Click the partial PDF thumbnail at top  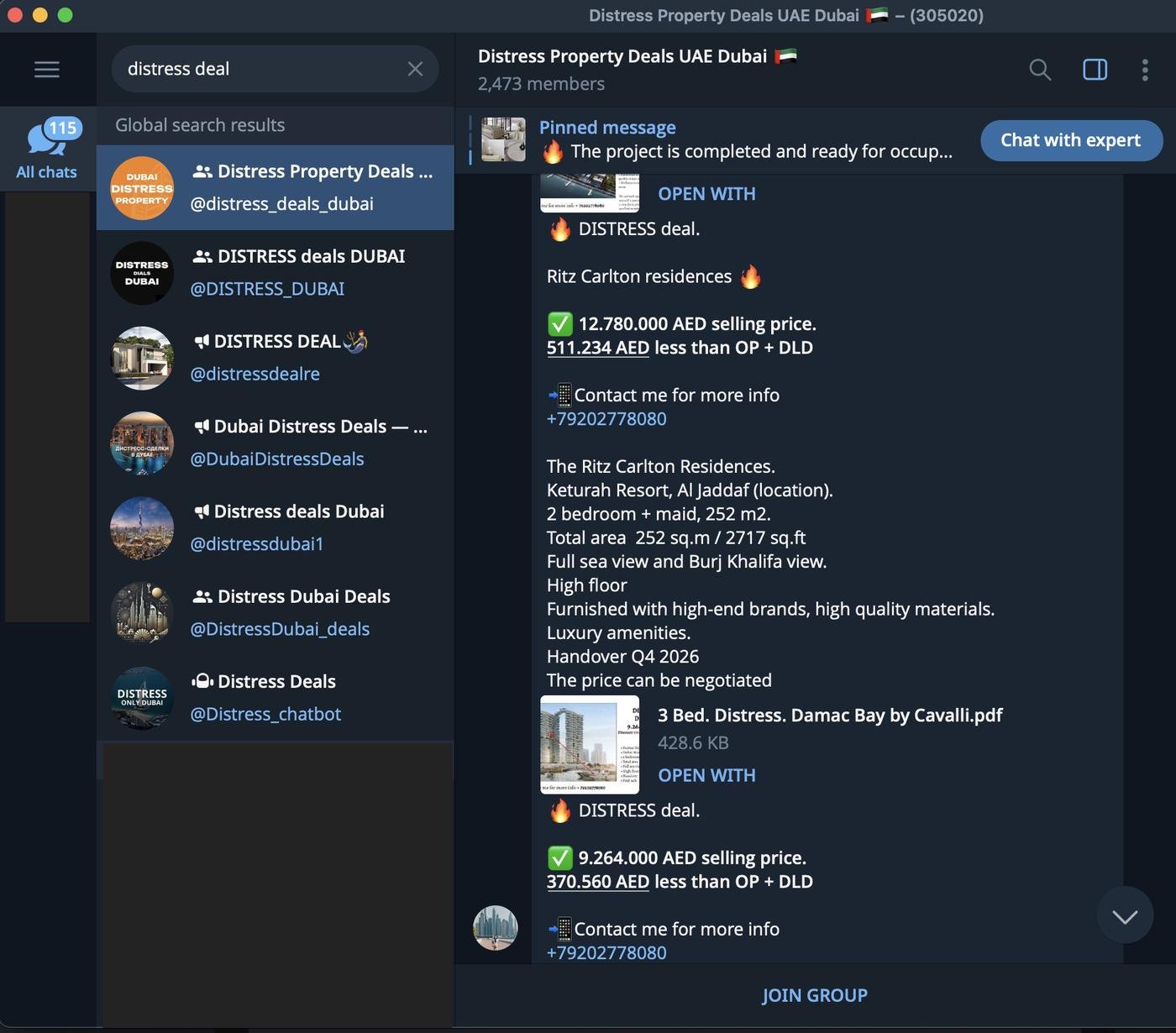click(590, 193)
